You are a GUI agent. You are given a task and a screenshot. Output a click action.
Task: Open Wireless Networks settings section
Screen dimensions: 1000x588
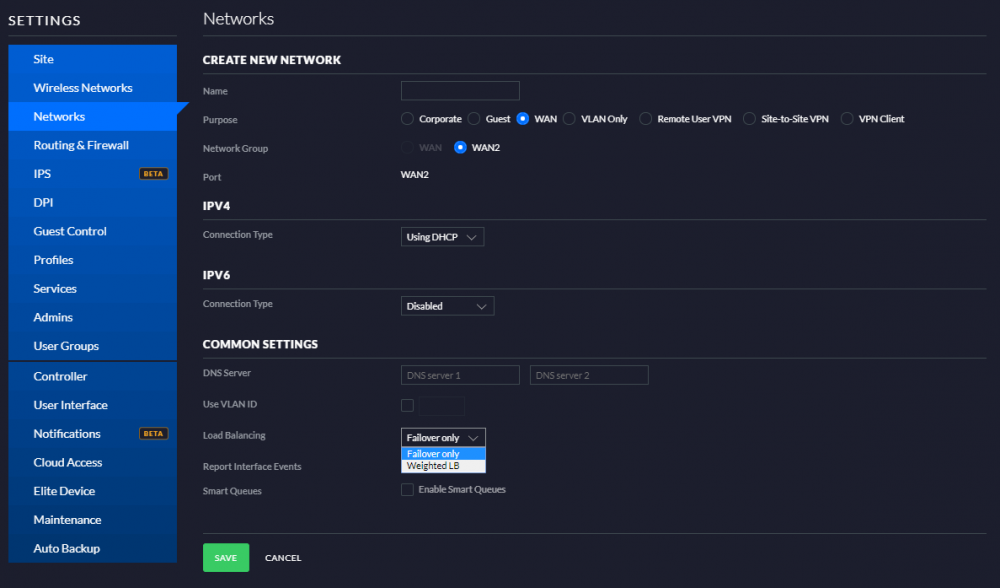click(83, 88)
